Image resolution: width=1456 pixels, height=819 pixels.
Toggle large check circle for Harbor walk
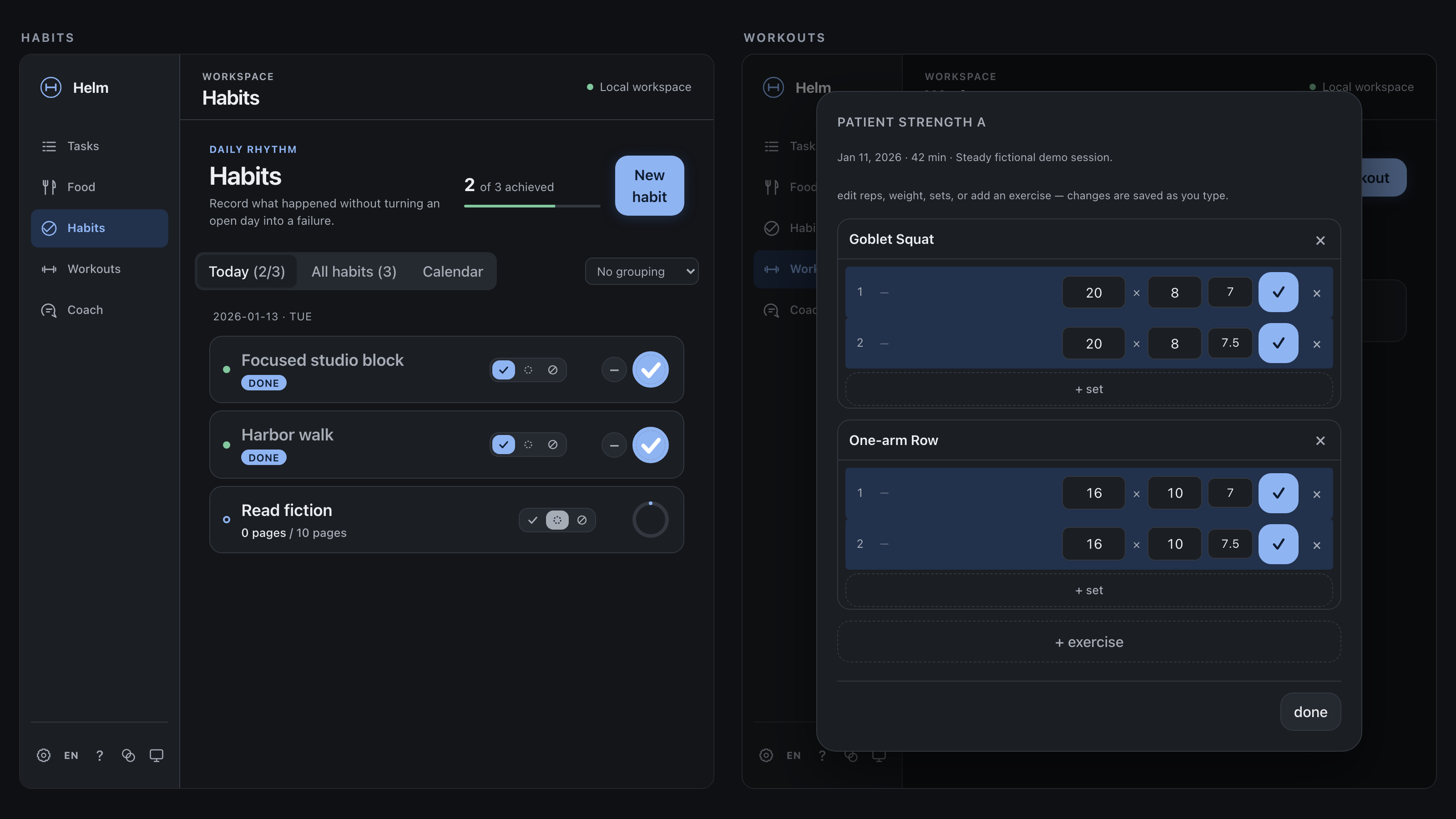651,445
